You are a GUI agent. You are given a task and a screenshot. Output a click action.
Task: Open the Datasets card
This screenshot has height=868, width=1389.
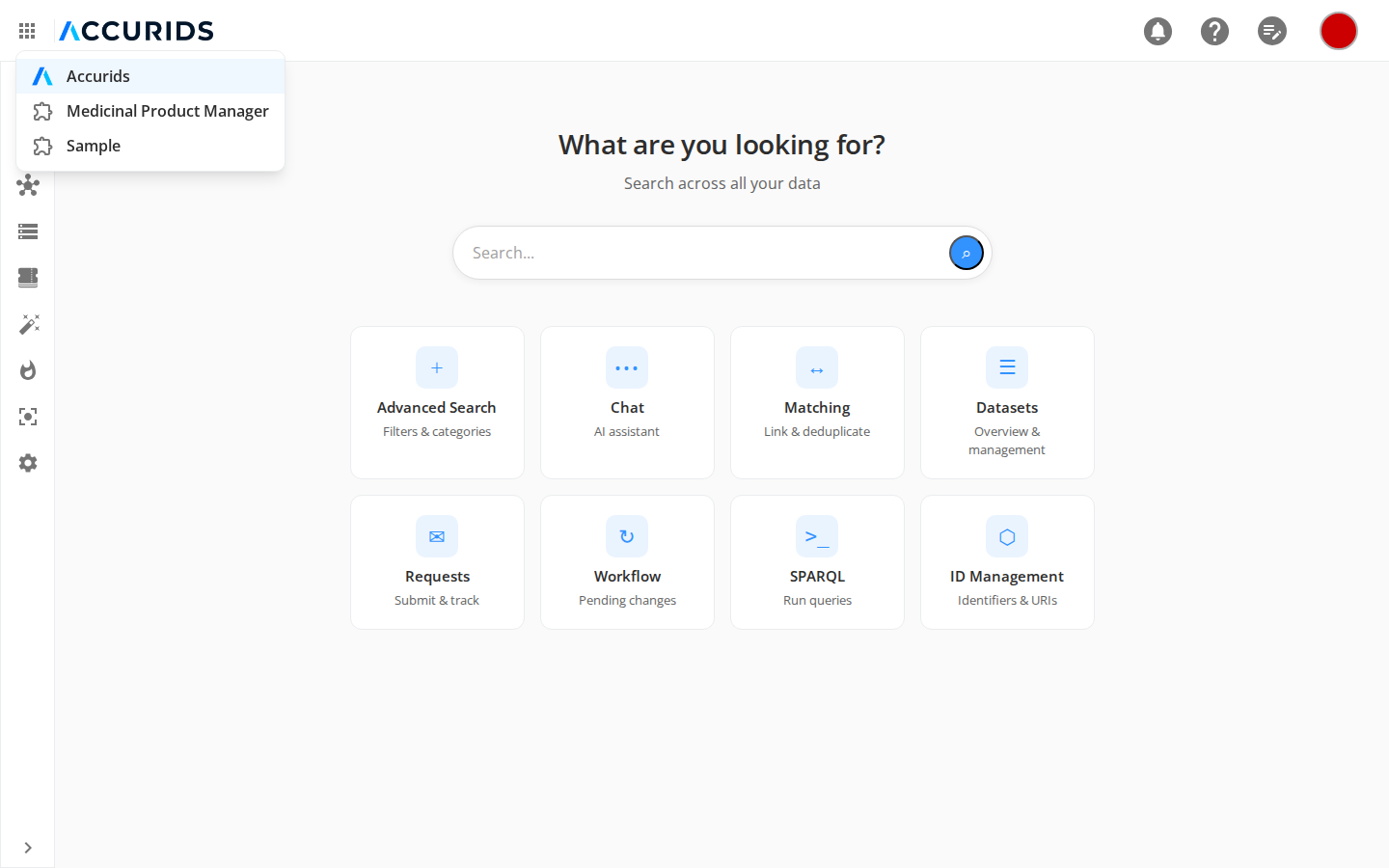click(1007, 402)
